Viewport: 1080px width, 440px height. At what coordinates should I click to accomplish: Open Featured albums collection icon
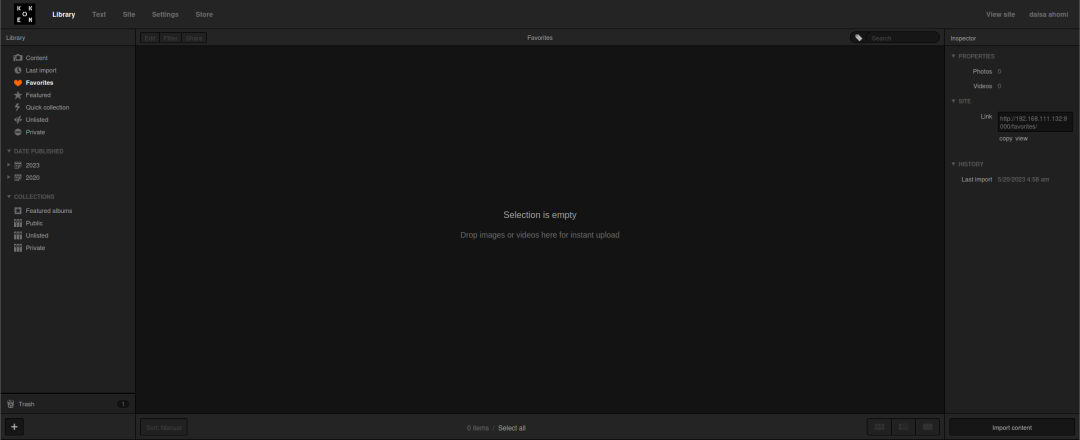[18, 211]
